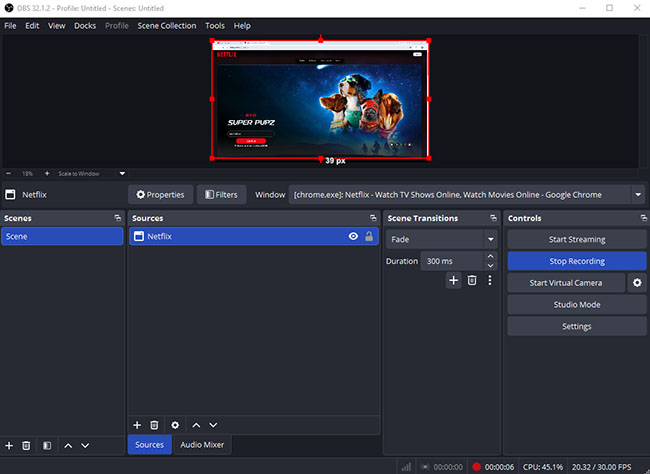
Task: Increase transition duration with up arrow
Action: coord(490,256)
